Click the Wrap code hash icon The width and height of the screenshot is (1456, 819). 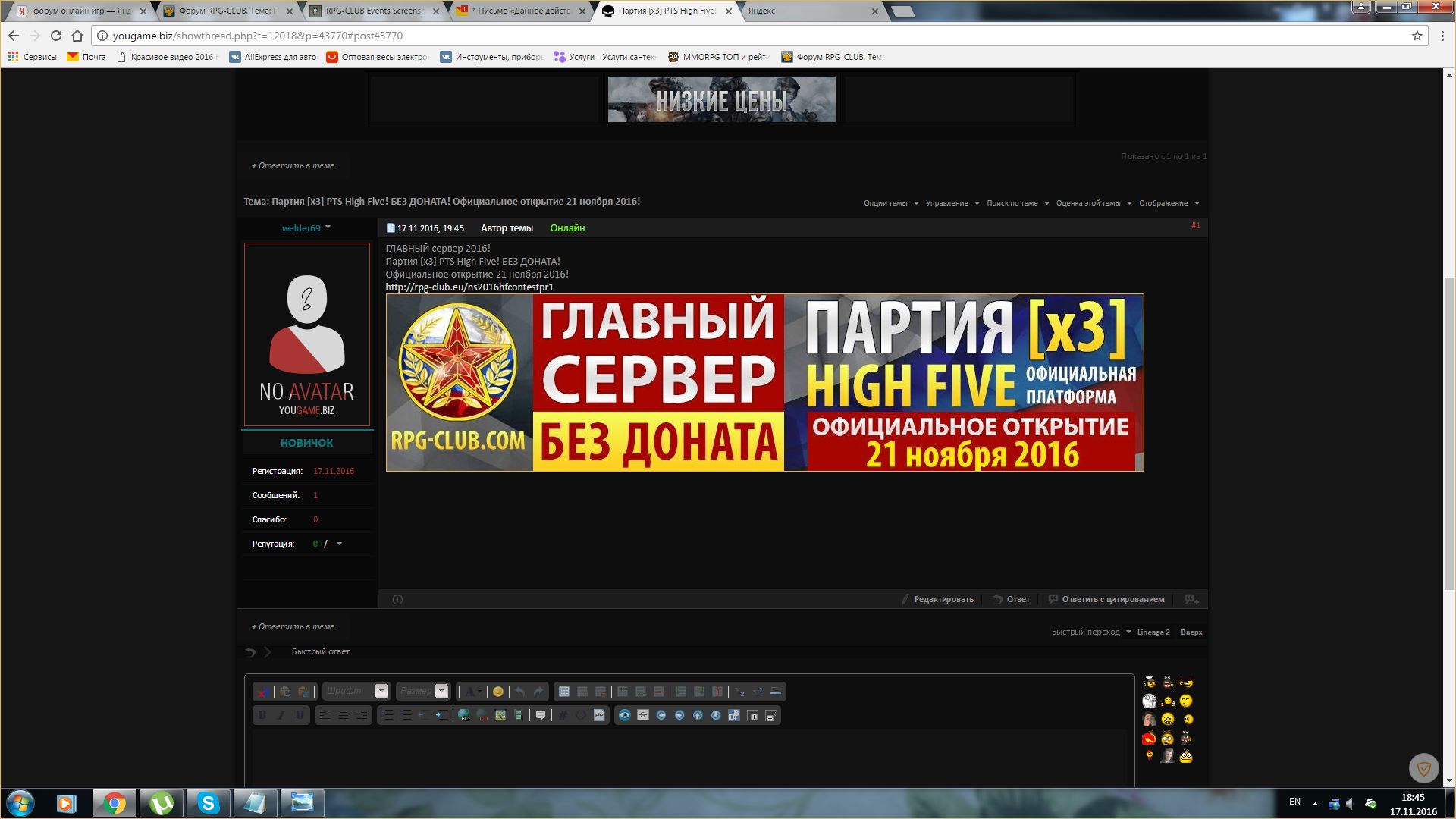(x=563, y=715)
